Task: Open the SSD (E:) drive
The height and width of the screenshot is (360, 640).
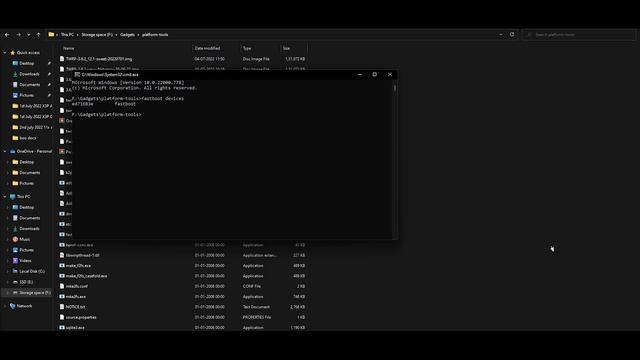Action: pos(26,282)
